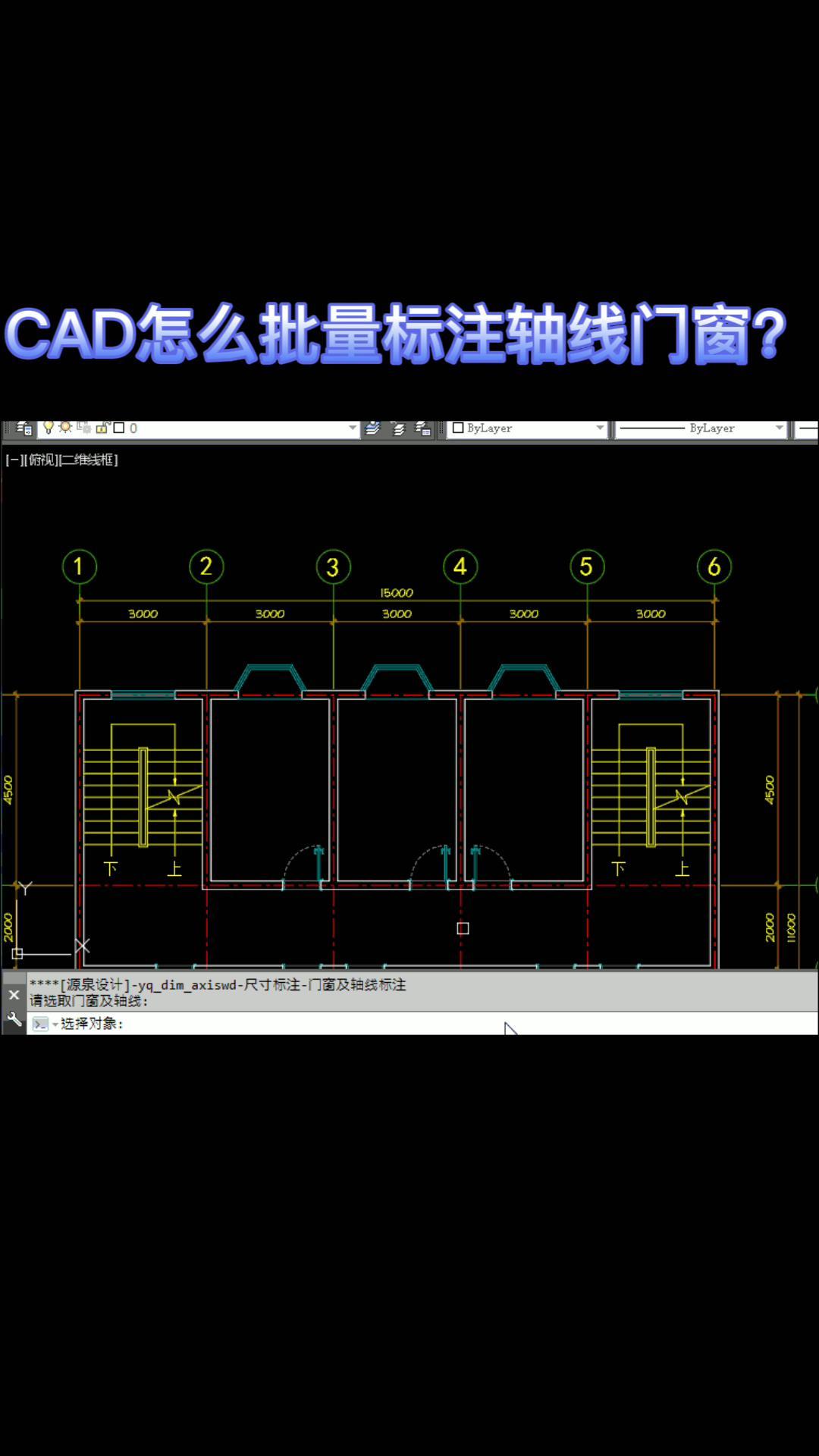Click axis bubble number 3
This screenshot has width=819, height=1456.
click(333, 567)
